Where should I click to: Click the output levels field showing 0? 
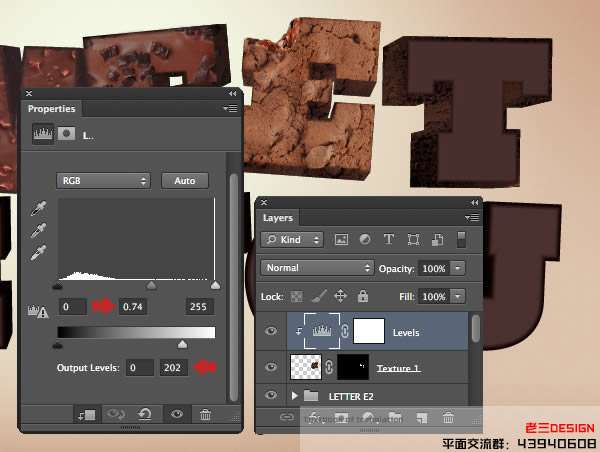click(x=140, y=368)
